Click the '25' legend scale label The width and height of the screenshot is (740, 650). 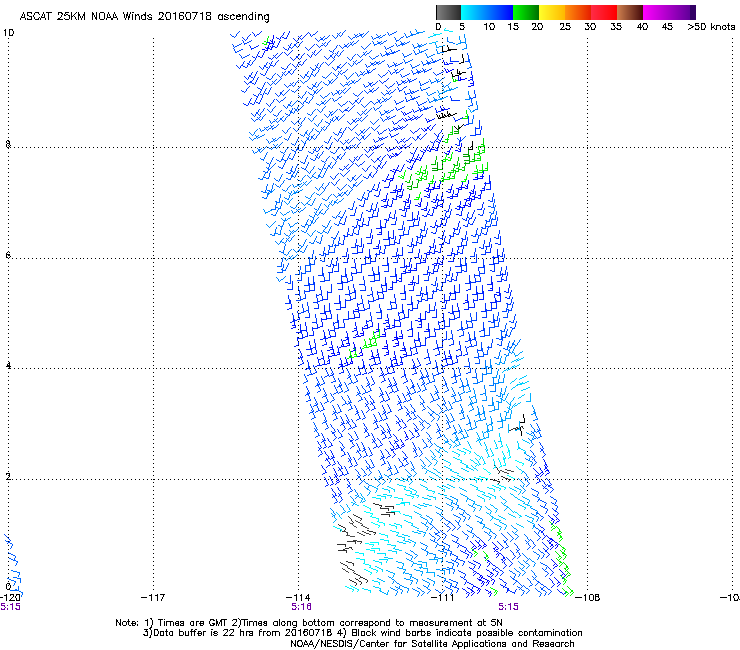(565, 27)
